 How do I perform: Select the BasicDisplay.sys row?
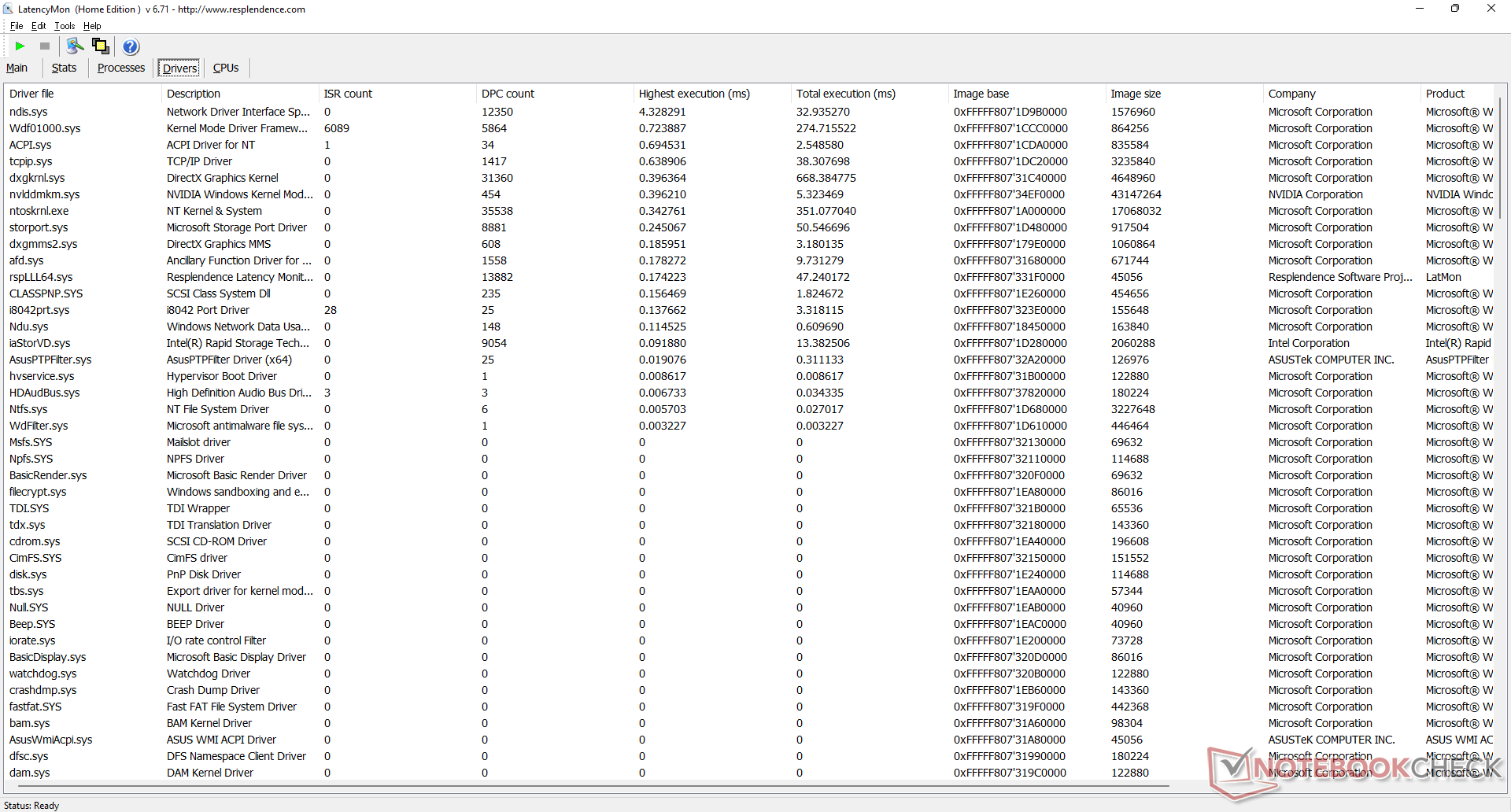(x=749, y=657)
